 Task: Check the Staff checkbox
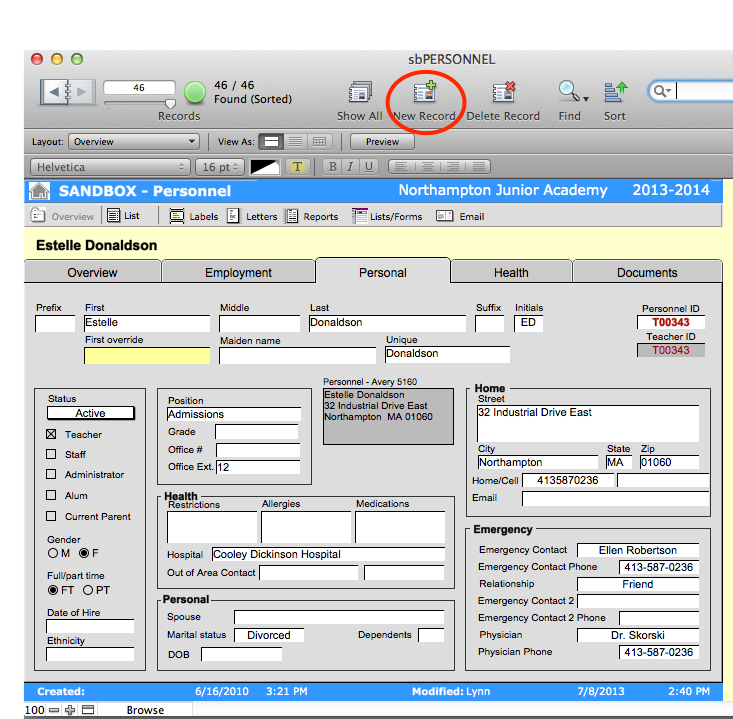[x=52, y=455]
